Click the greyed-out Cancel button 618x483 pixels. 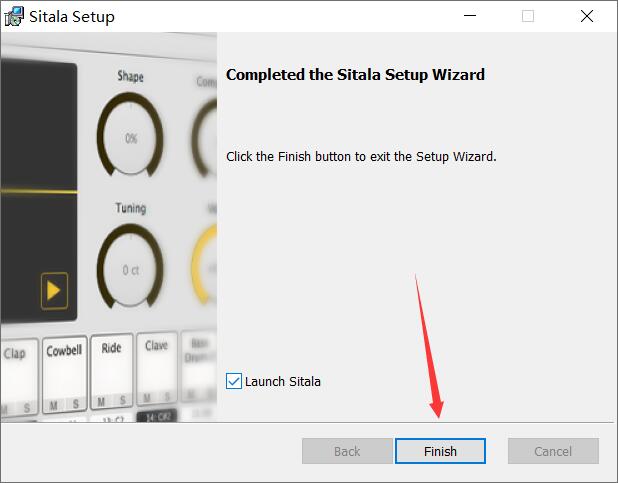tap(553, 451)
